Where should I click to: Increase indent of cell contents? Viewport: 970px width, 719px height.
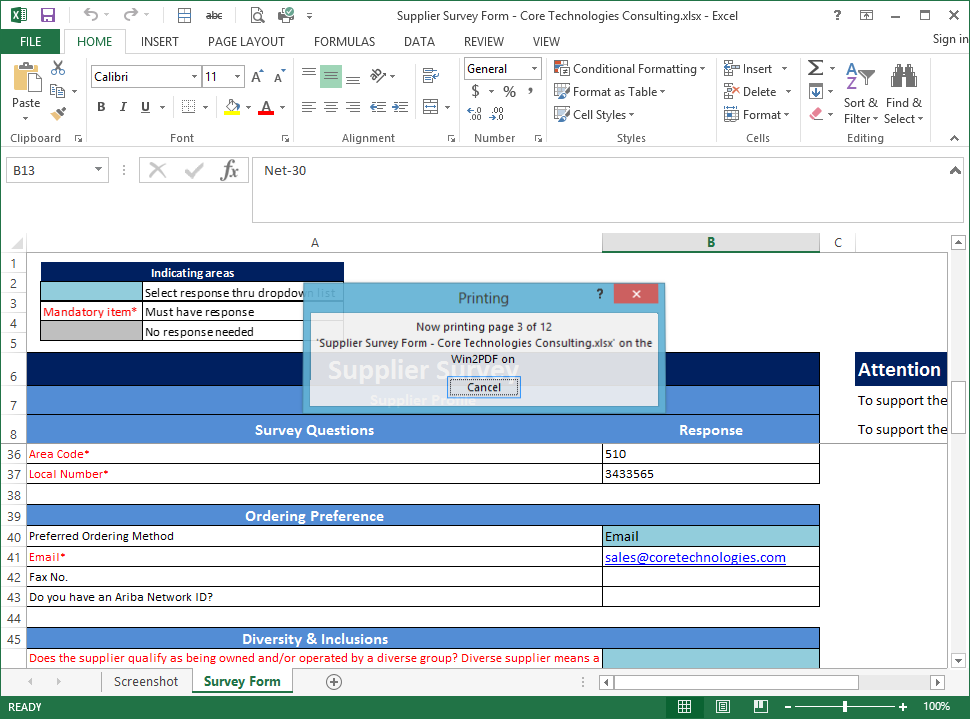coord(400,107)
